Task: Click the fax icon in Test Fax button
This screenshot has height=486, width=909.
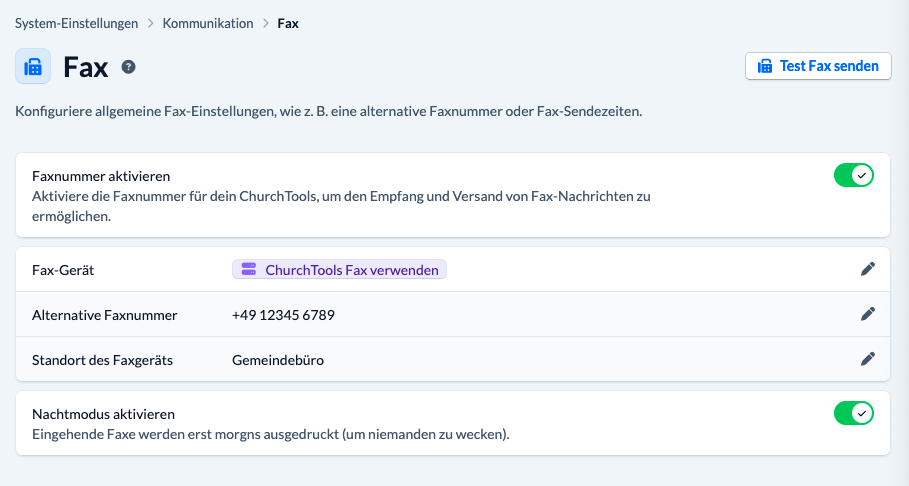Action: click(x=765, y=66)
